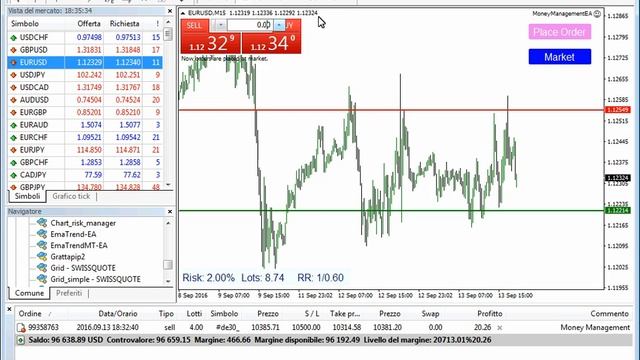640x360 pixels.
Task: Select the EURJPY symbol row
Action: [x=85, y=150]
